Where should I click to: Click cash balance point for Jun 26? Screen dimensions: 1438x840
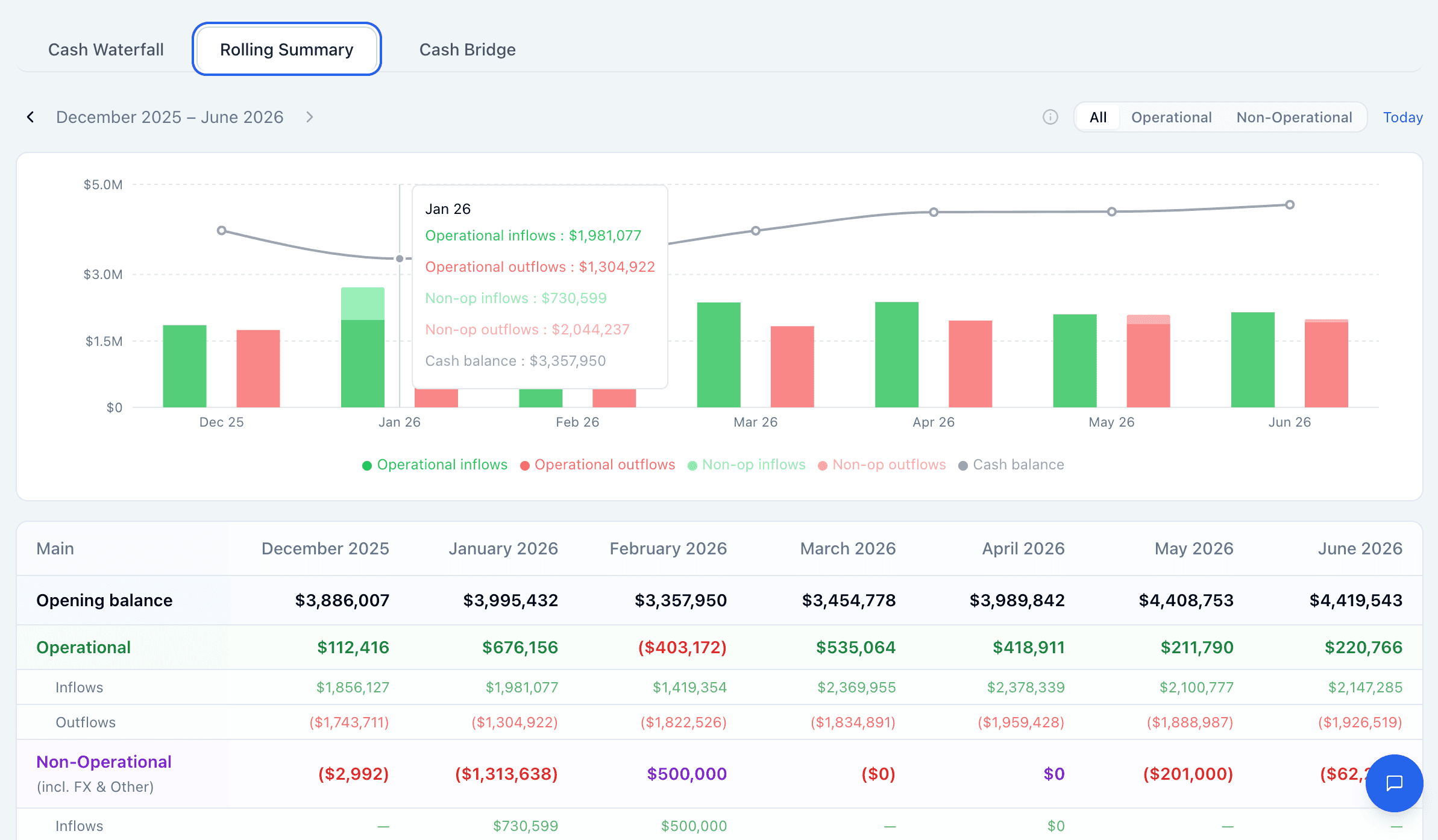point(1290,205)
